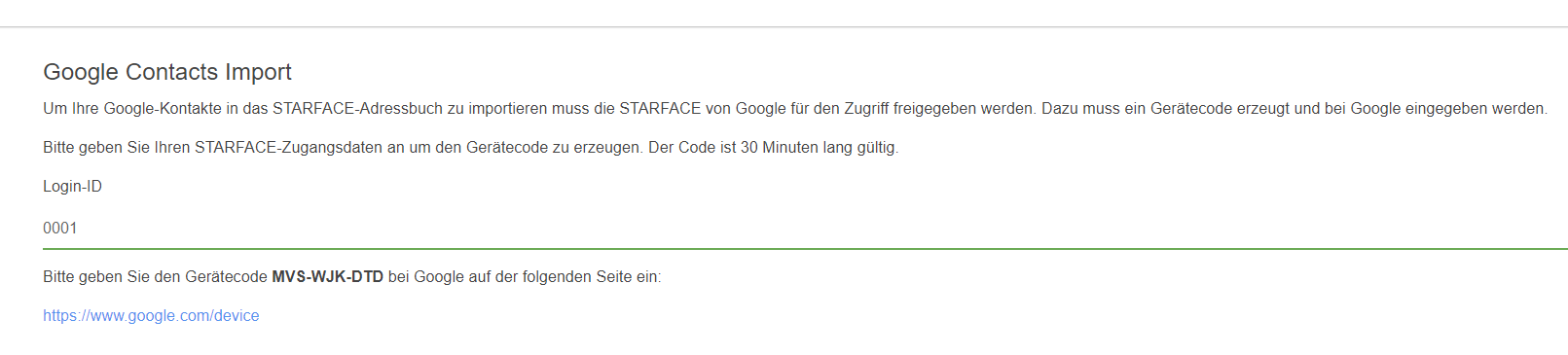Click the Google Contacts Import heading
This screenshot has width=1568, height=355.
pyautogui.click(x=167, y=72)
